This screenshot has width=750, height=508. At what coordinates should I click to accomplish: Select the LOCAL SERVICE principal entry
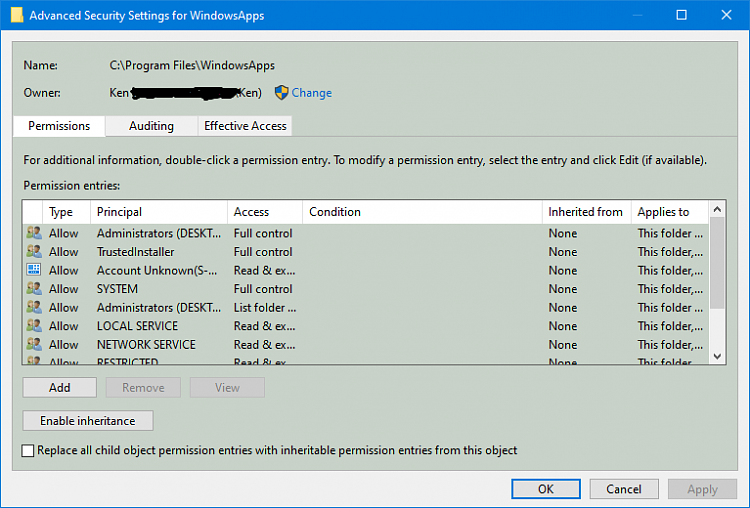pyautogui.click(x=137, y=326)
